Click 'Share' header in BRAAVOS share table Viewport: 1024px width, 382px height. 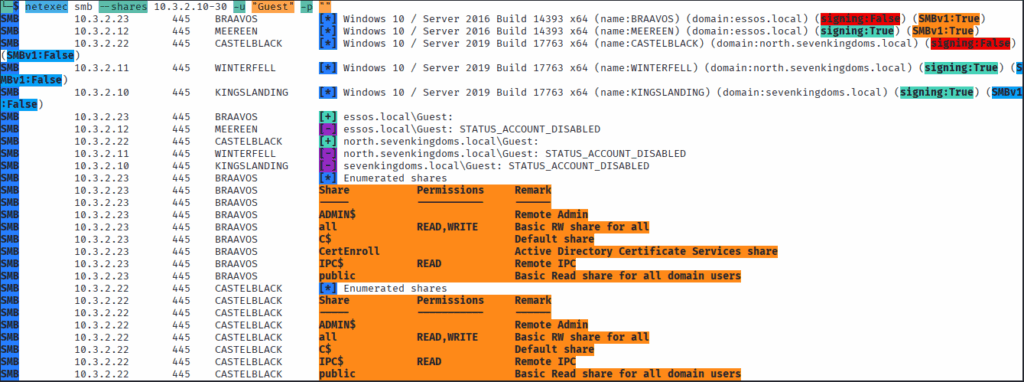coord(334,190)
